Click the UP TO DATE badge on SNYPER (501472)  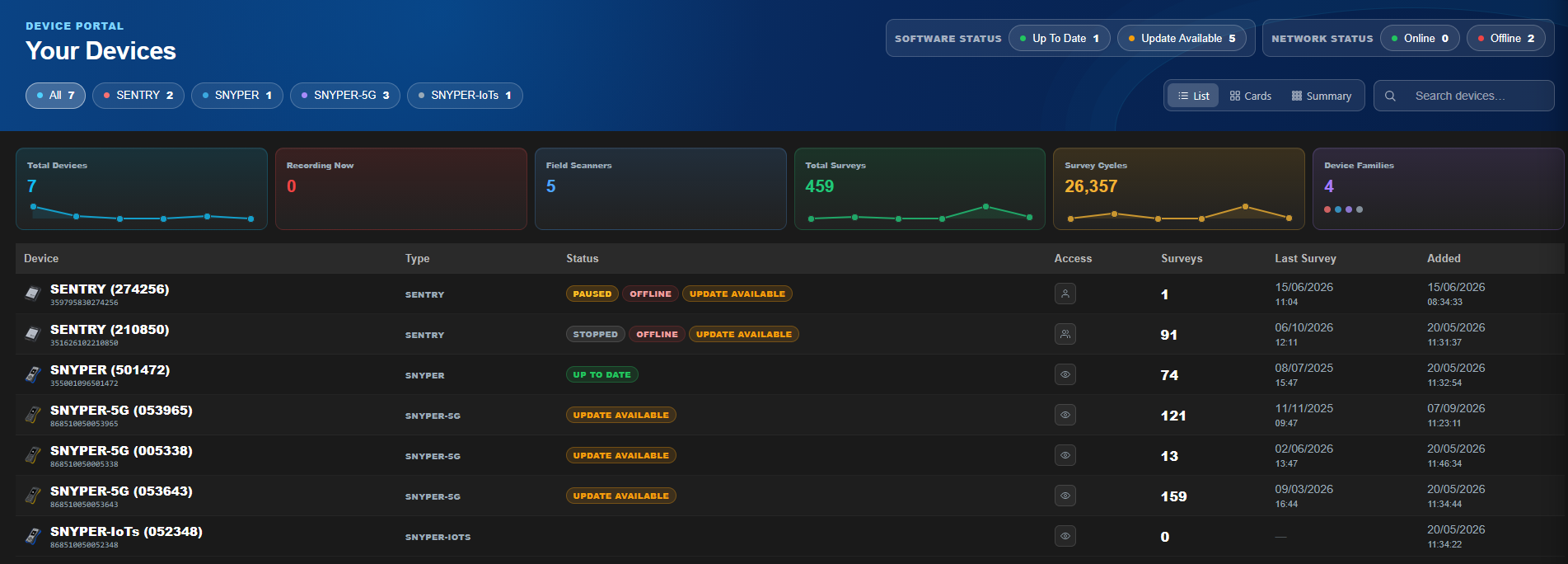pyautogui.click(x=602, y=374)
